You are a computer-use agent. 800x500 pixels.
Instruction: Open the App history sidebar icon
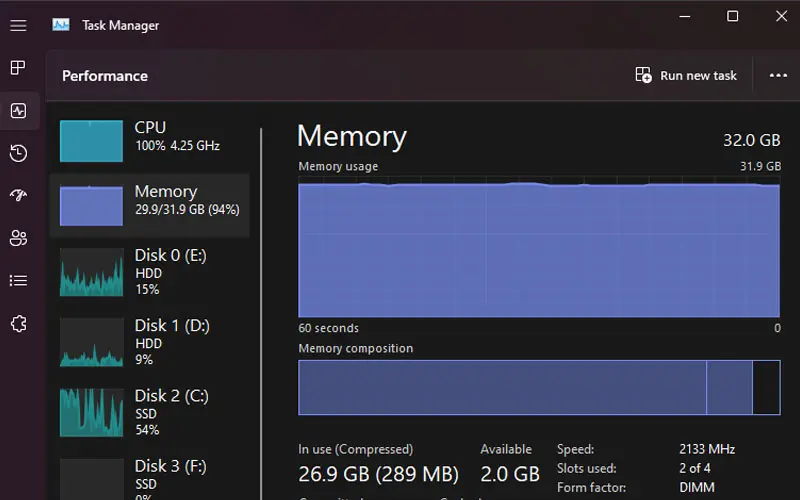pyautogui.click(x=18, y=153)
